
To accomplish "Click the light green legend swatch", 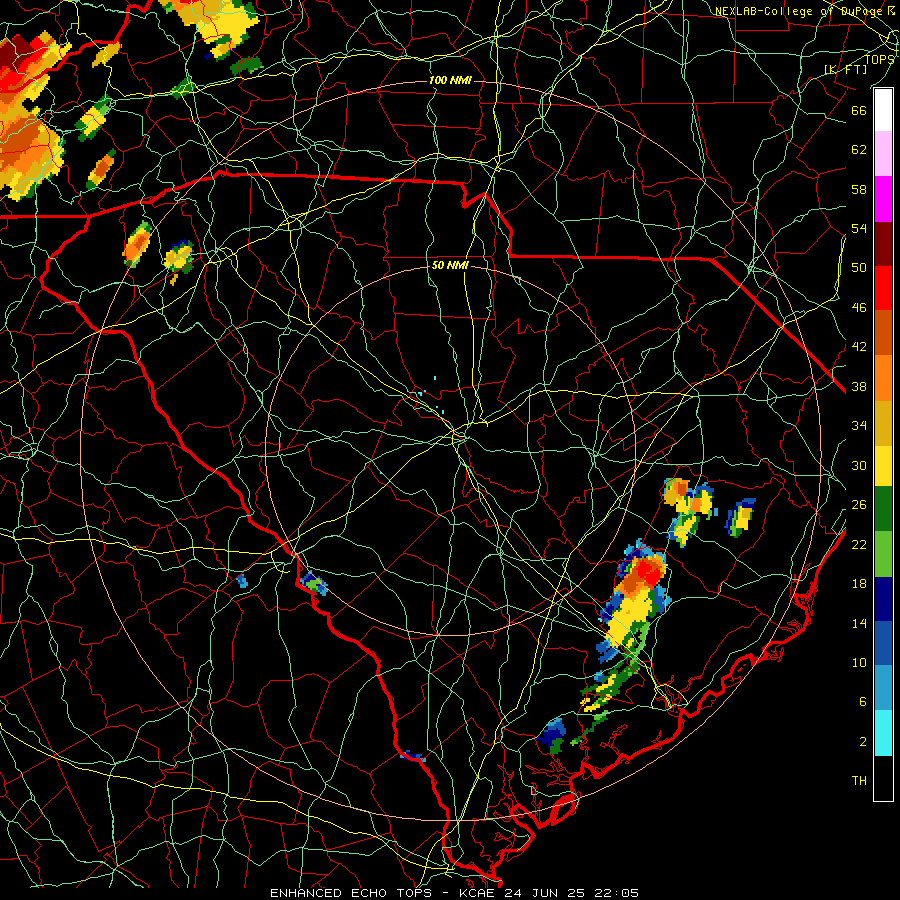I will (883, 554).
